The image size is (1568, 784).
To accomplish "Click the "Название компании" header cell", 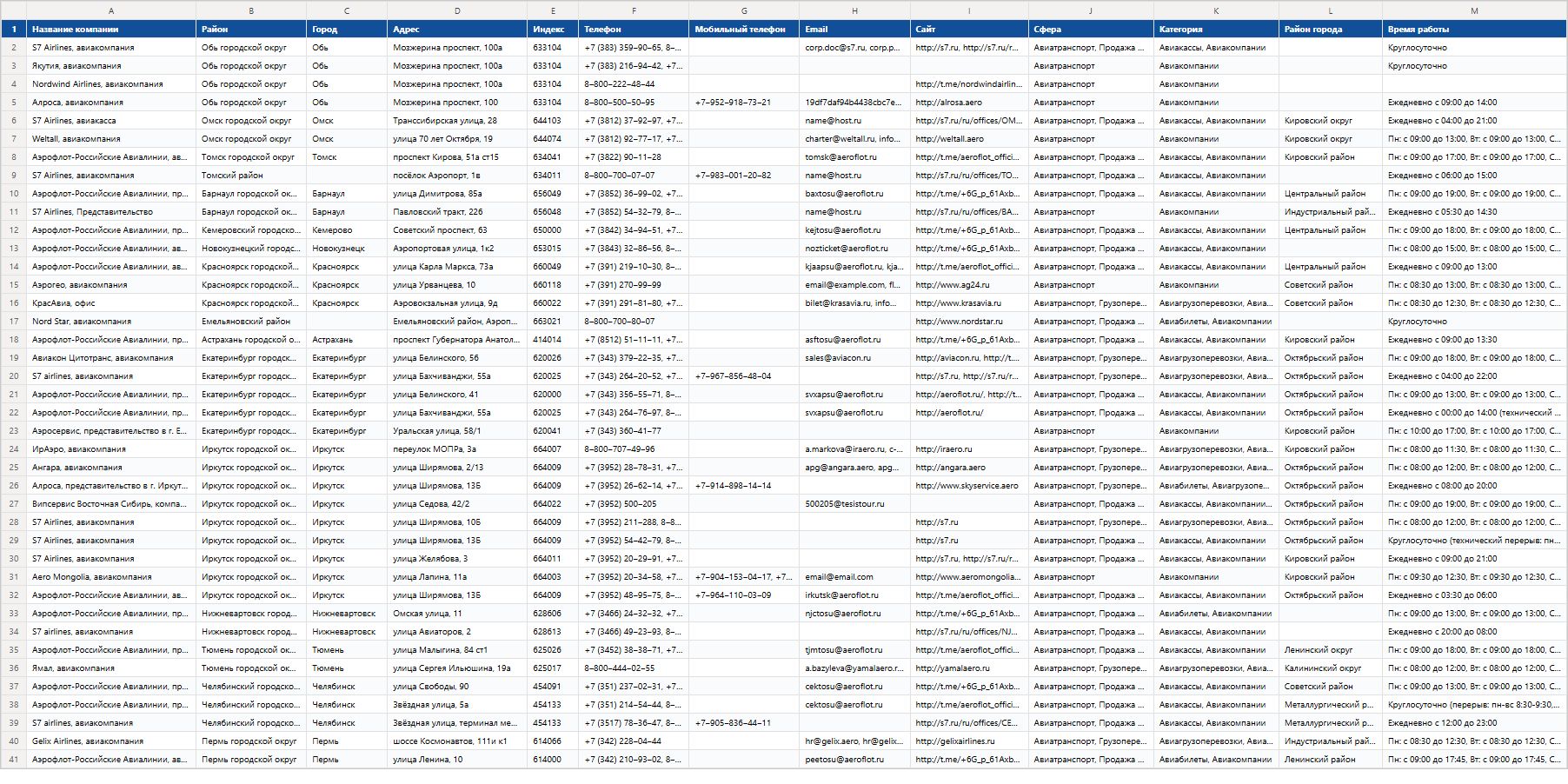I will click(x=111, y=30).
